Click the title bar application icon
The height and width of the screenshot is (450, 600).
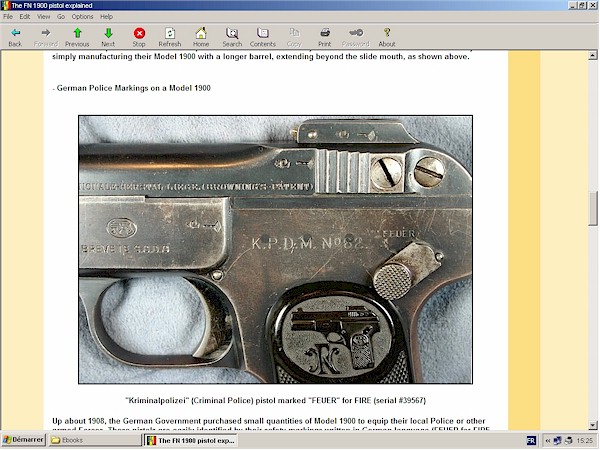(x=5, y=5)
